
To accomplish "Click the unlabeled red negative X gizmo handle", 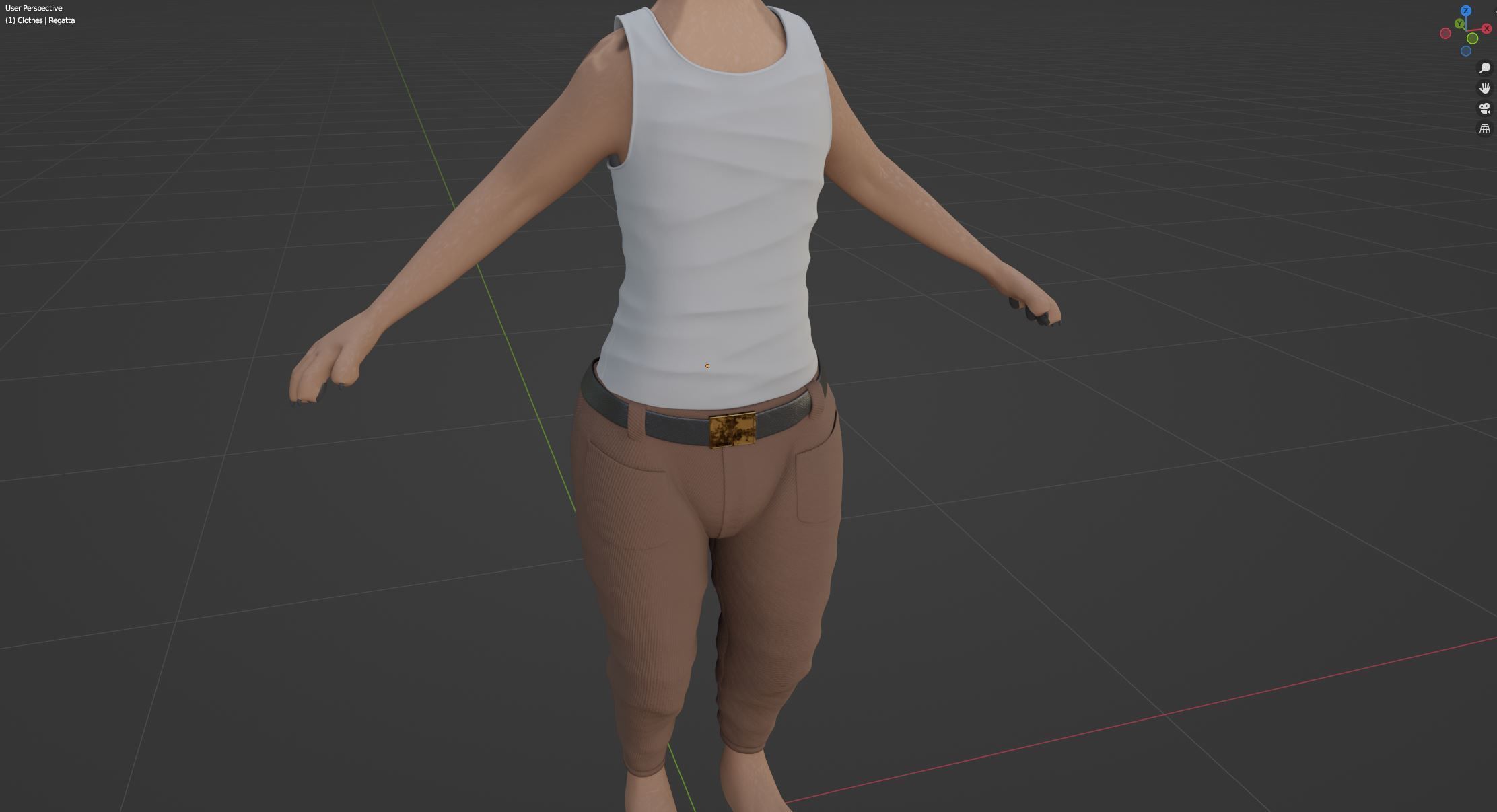I will click(x=1445, y=34).
